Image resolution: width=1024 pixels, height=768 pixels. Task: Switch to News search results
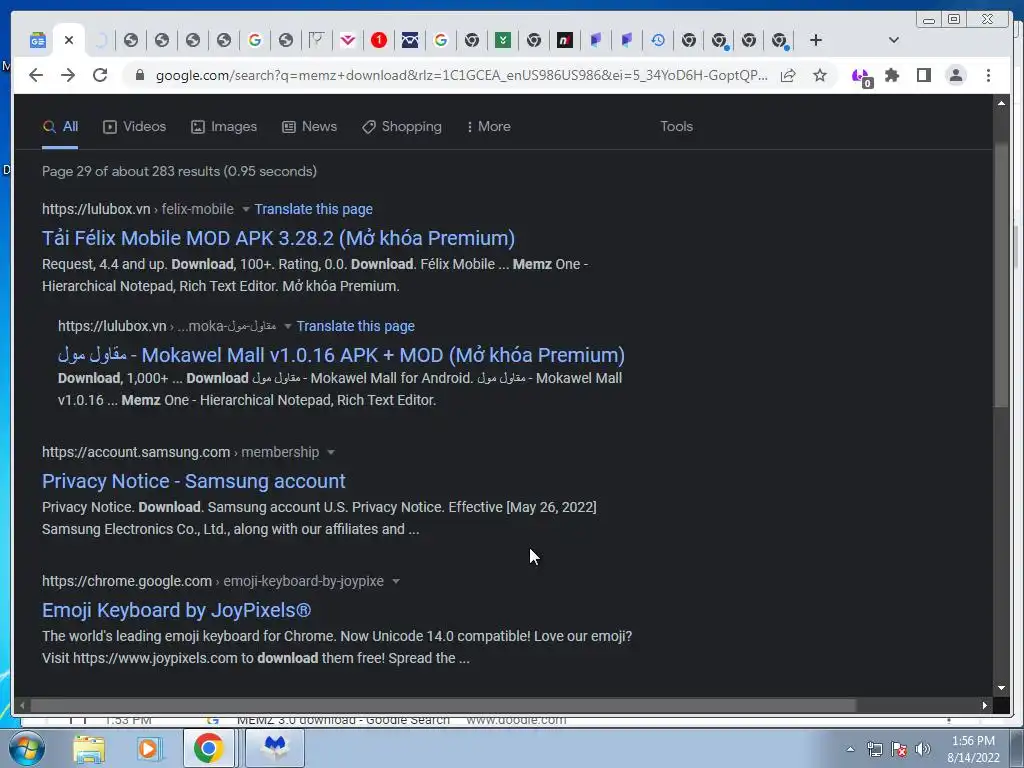pos(310,127)
